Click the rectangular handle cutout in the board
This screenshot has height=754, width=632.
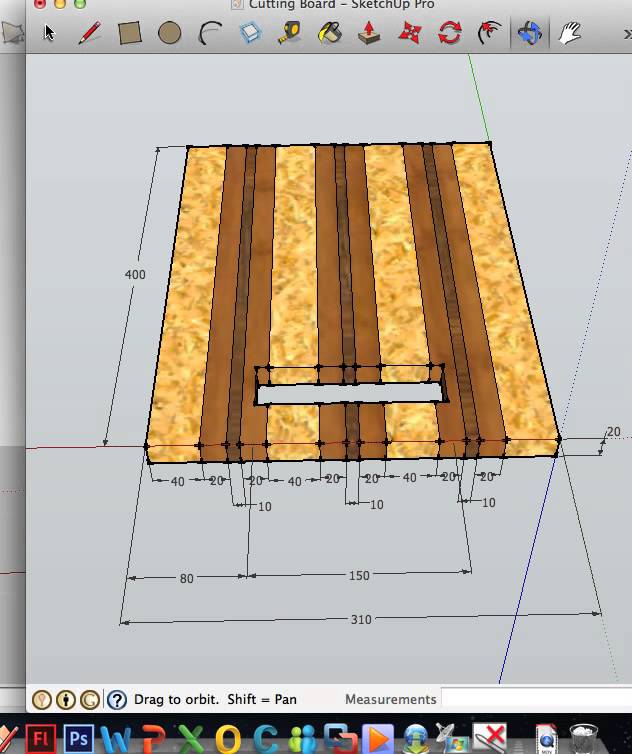click(350, 393)
